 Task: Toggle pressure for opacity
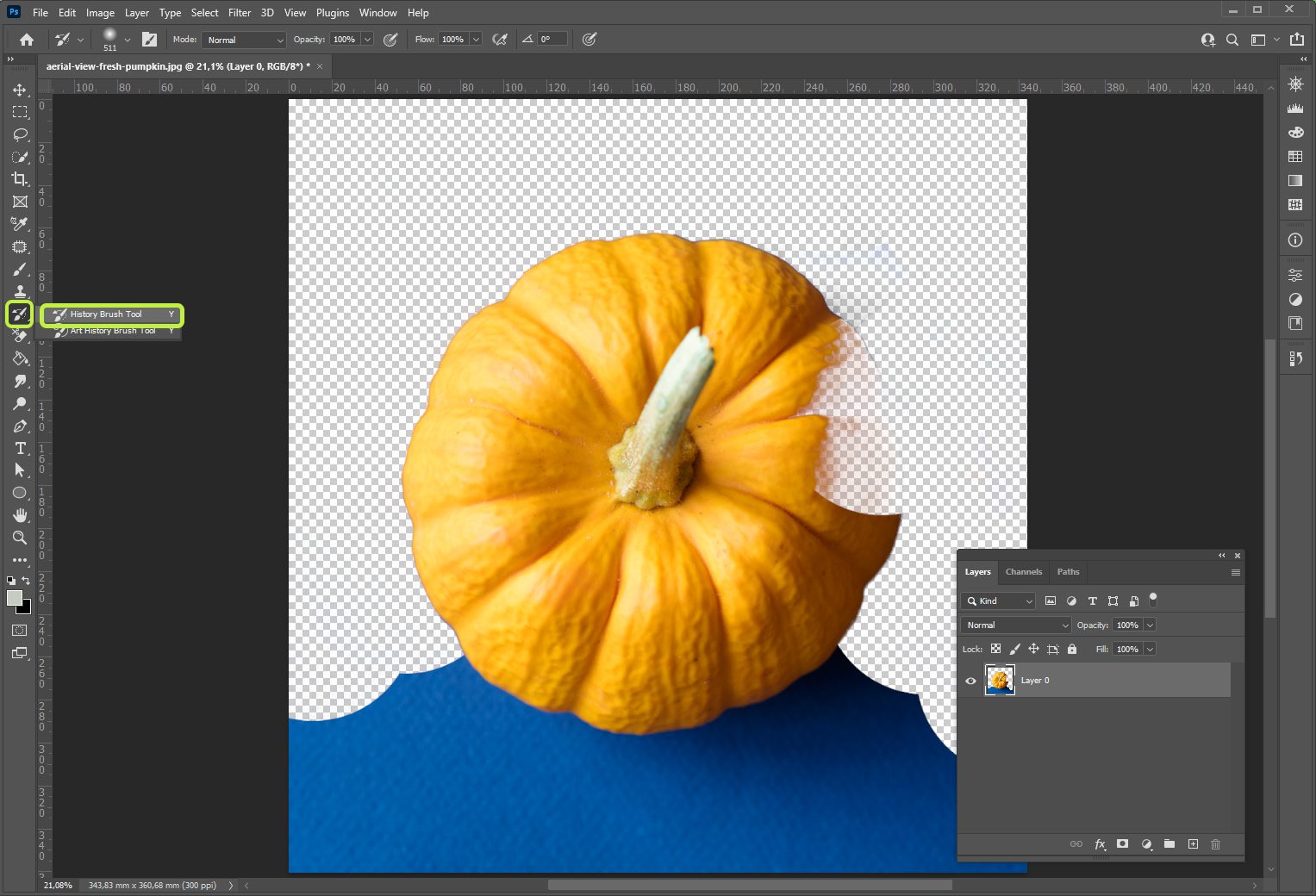[390, 40]
